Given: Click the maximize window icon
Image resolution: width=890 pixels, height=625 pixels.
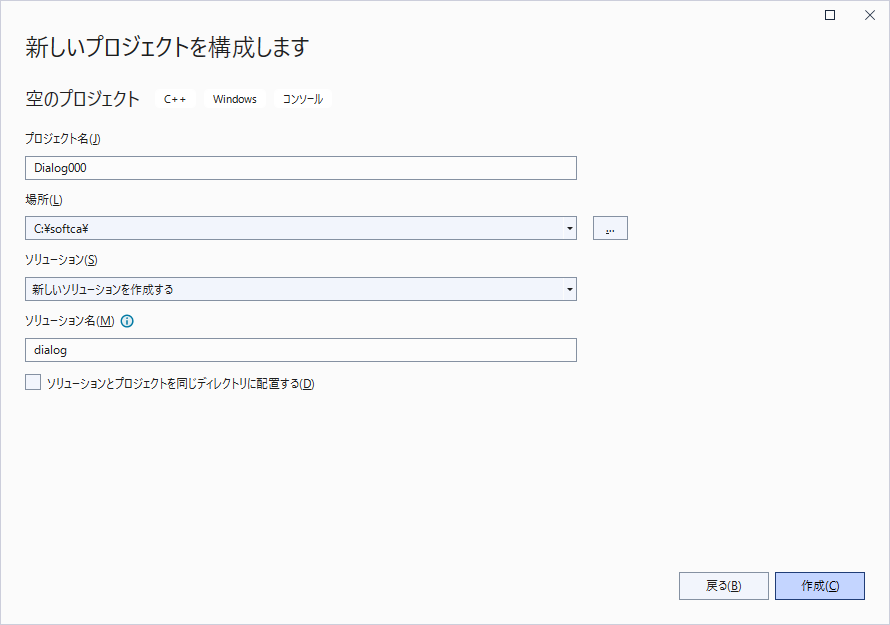Looking at the screenshot, I should (x=830, y=15).
